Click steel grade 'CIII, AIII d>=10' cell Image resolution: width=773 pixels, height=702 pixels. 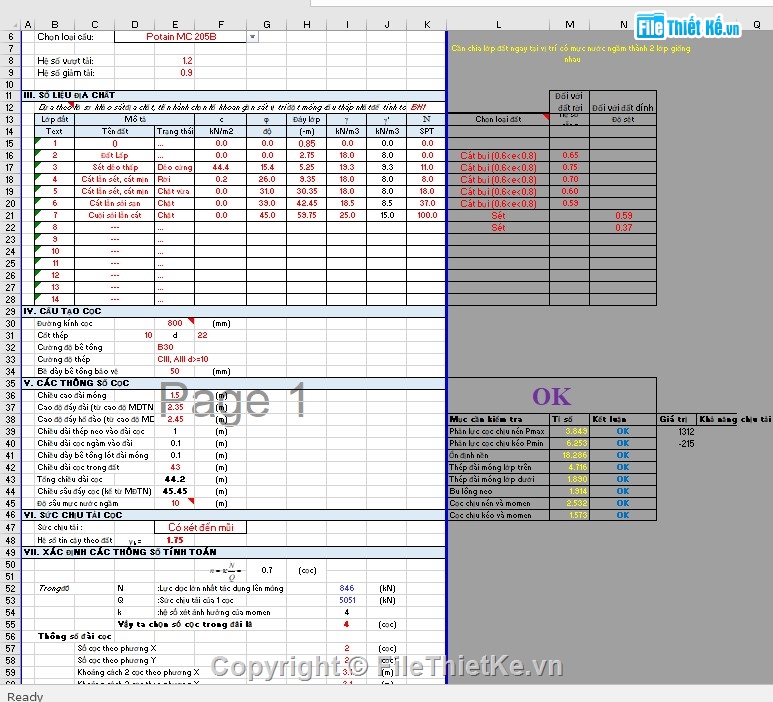[183, 359]
